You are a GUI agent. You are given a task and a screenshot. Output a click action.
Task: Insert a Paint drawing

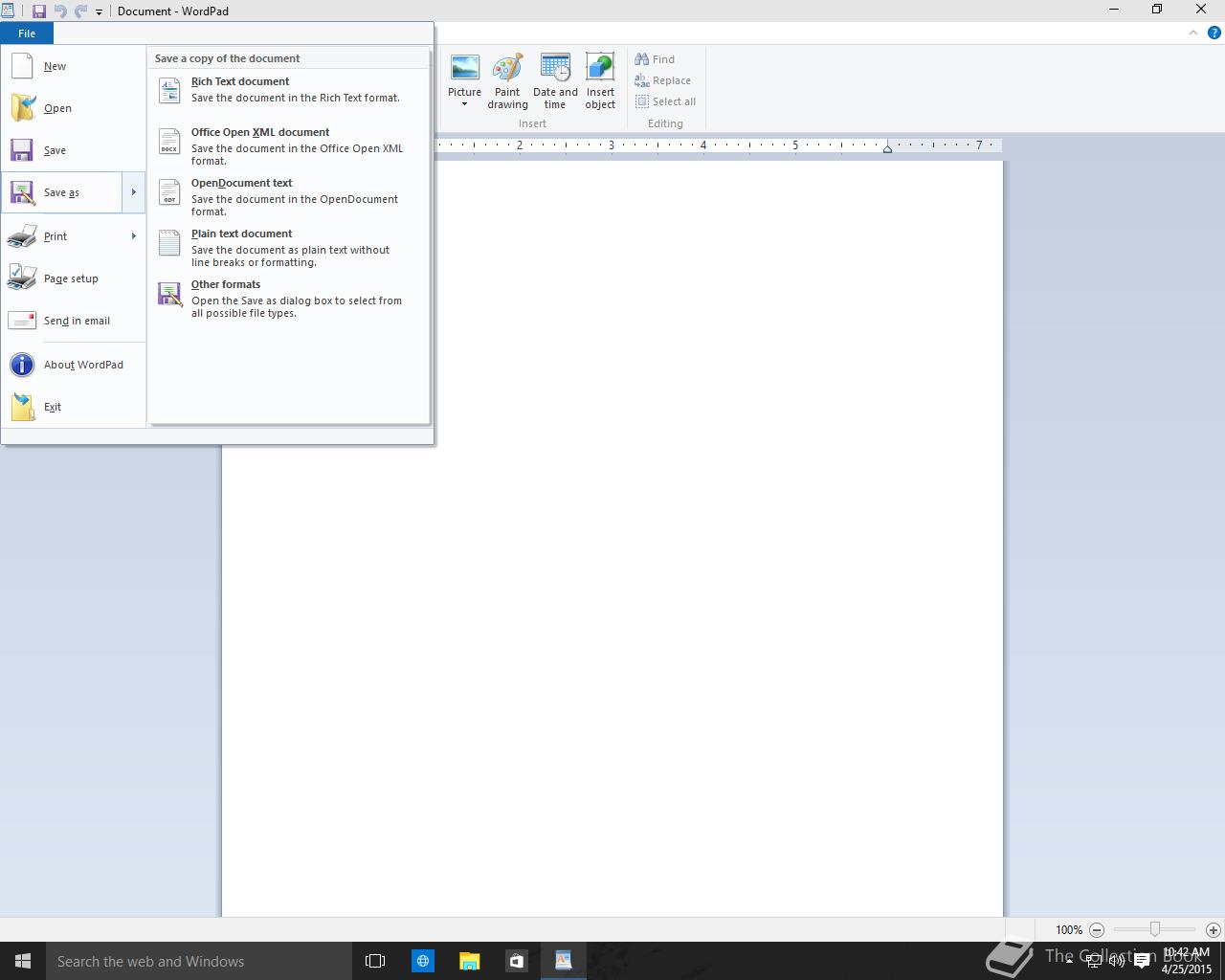[507, 82]
